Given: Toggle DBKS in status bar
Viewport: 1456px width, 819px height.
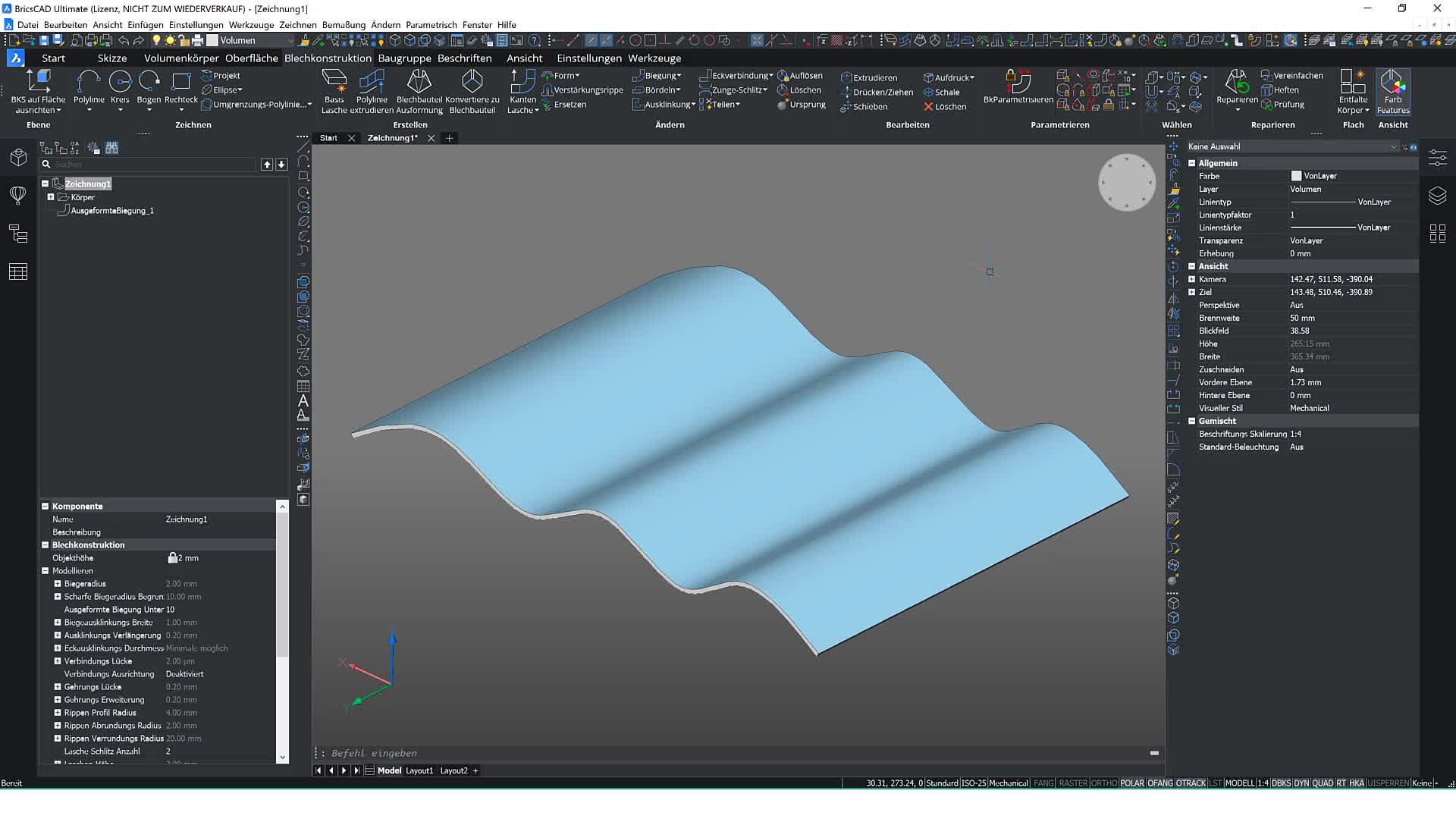Looking at the screenshot, I should tap(1281, 783).
